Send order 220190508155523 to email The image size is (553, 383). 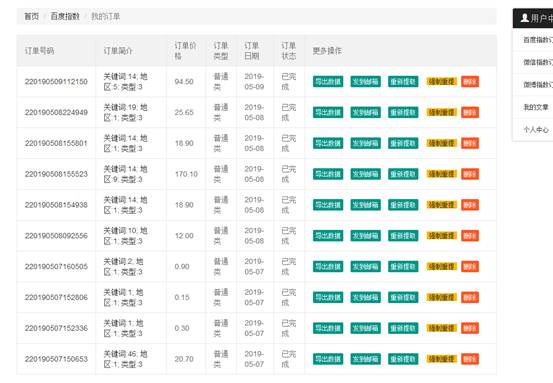coord(365,174)
